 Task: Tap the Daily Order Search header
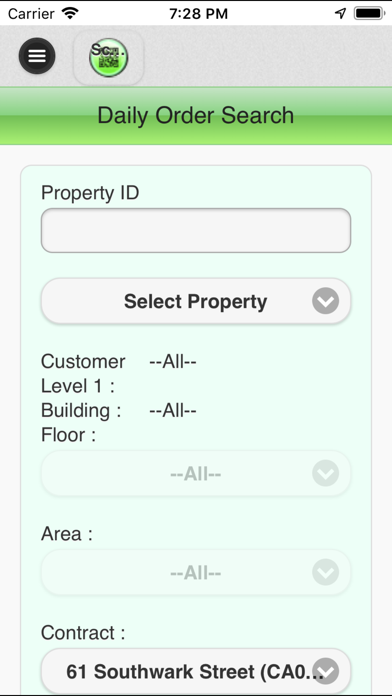click(x=196, y=115)
